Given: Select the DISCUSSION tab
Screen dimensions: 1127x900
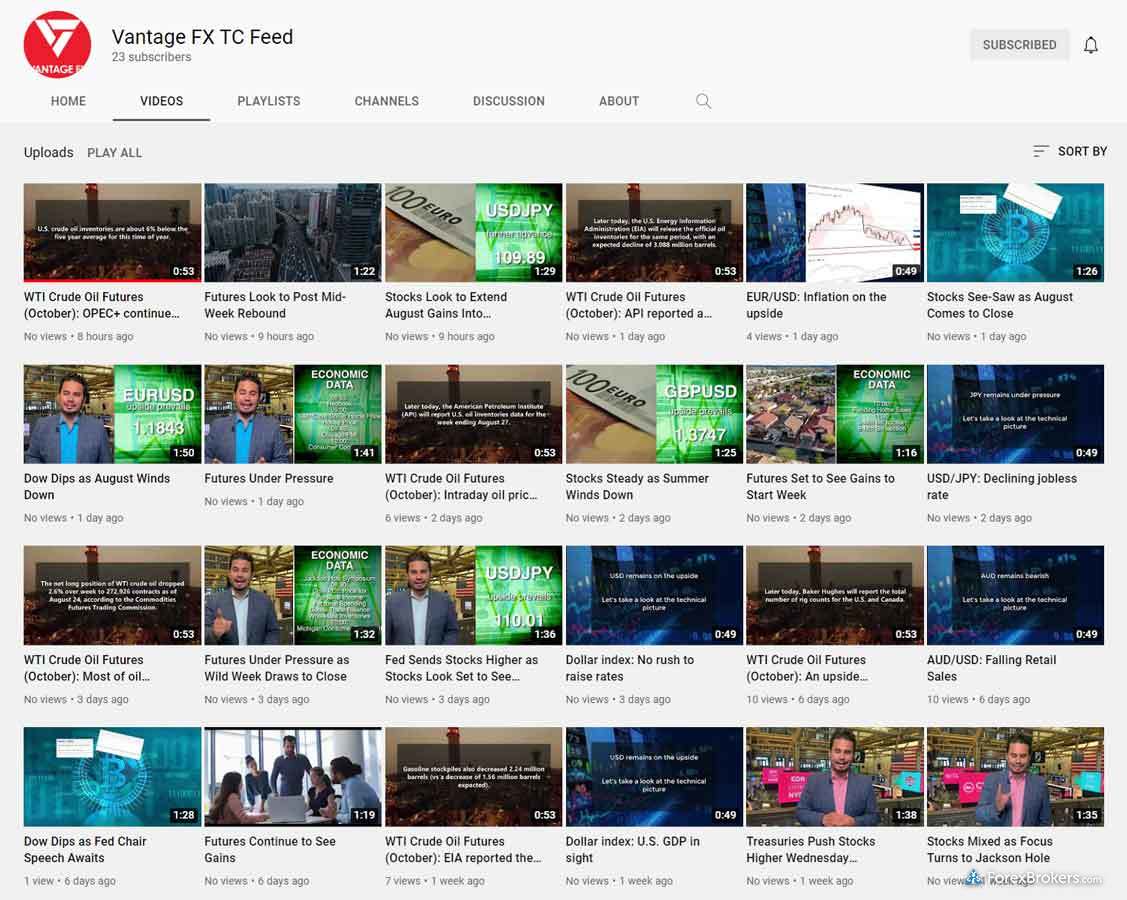Looking at the screenshot, I should point(508,101).
